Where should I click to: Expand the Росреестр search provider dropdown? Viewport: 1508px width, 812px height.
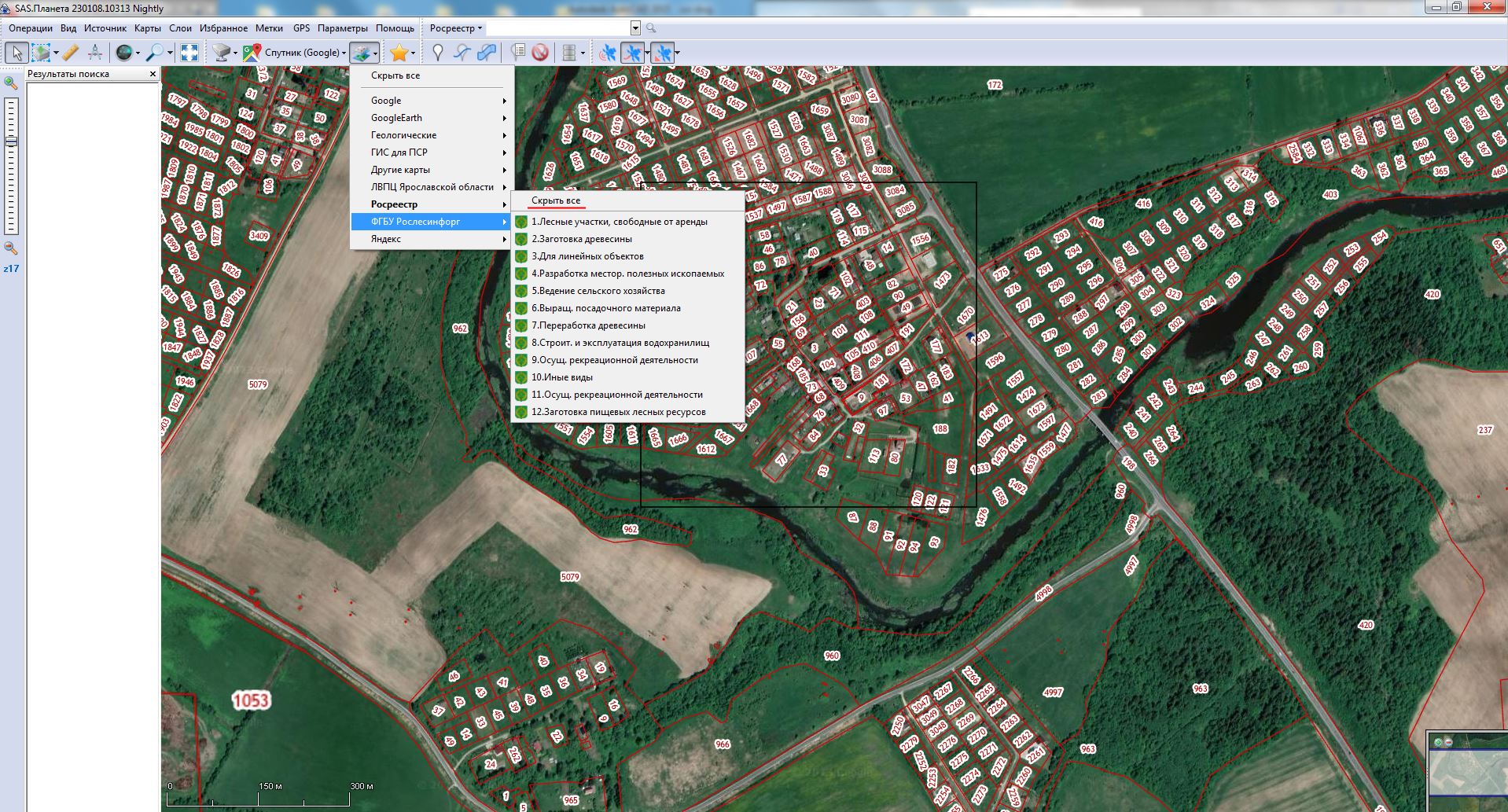click(x=456, y=28)
